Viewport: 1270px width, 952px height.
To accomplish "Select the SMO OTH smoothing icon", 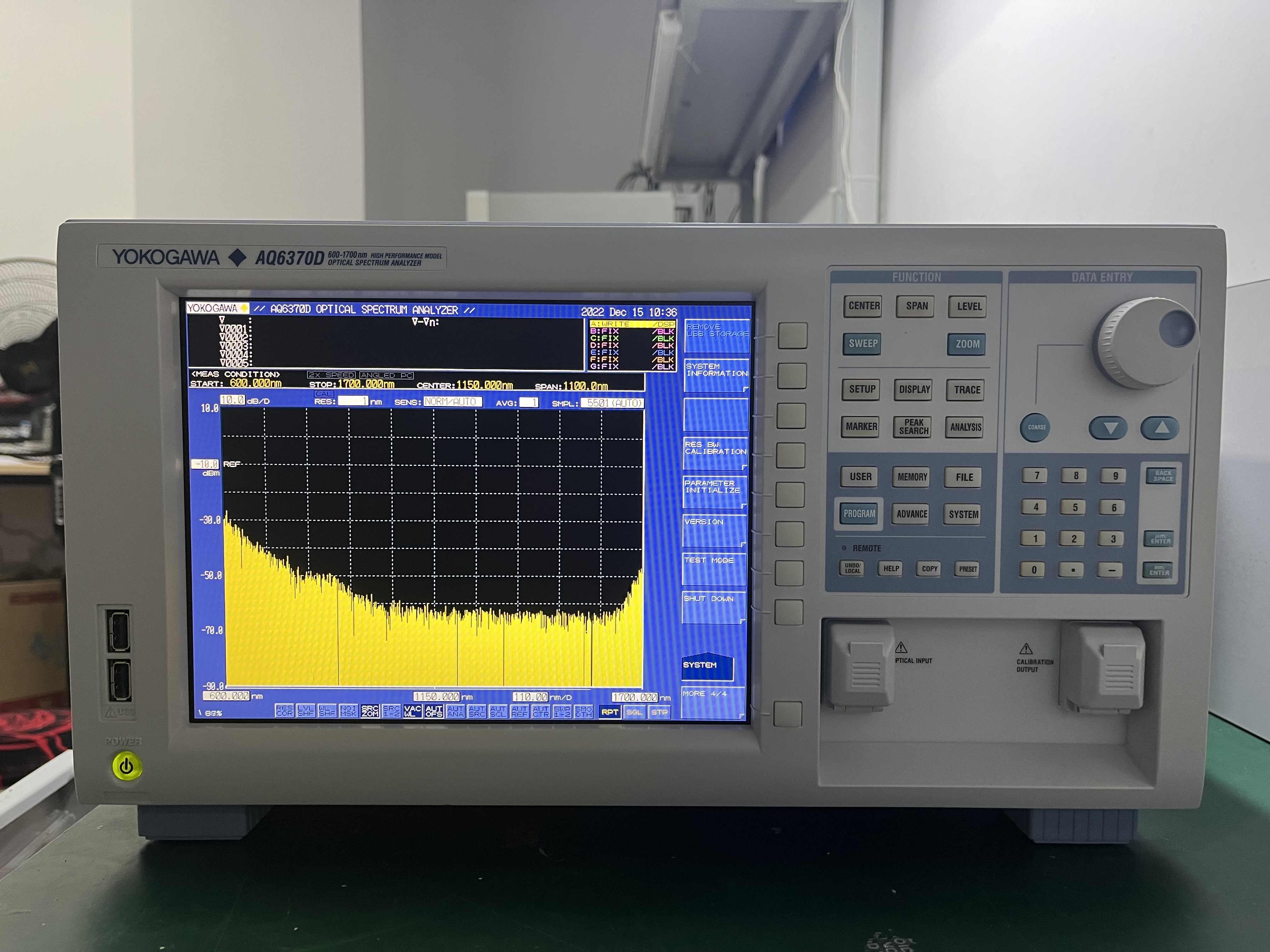I will click(x=585, y=711).
